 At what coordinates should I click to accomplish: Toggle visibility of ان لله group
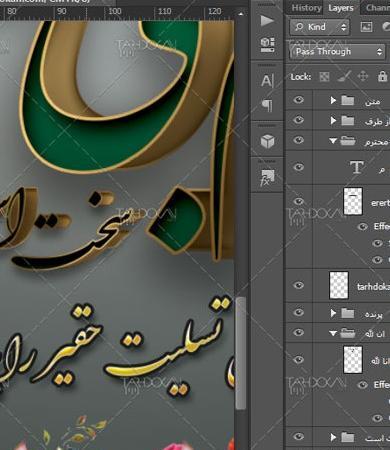coord(299,332)
